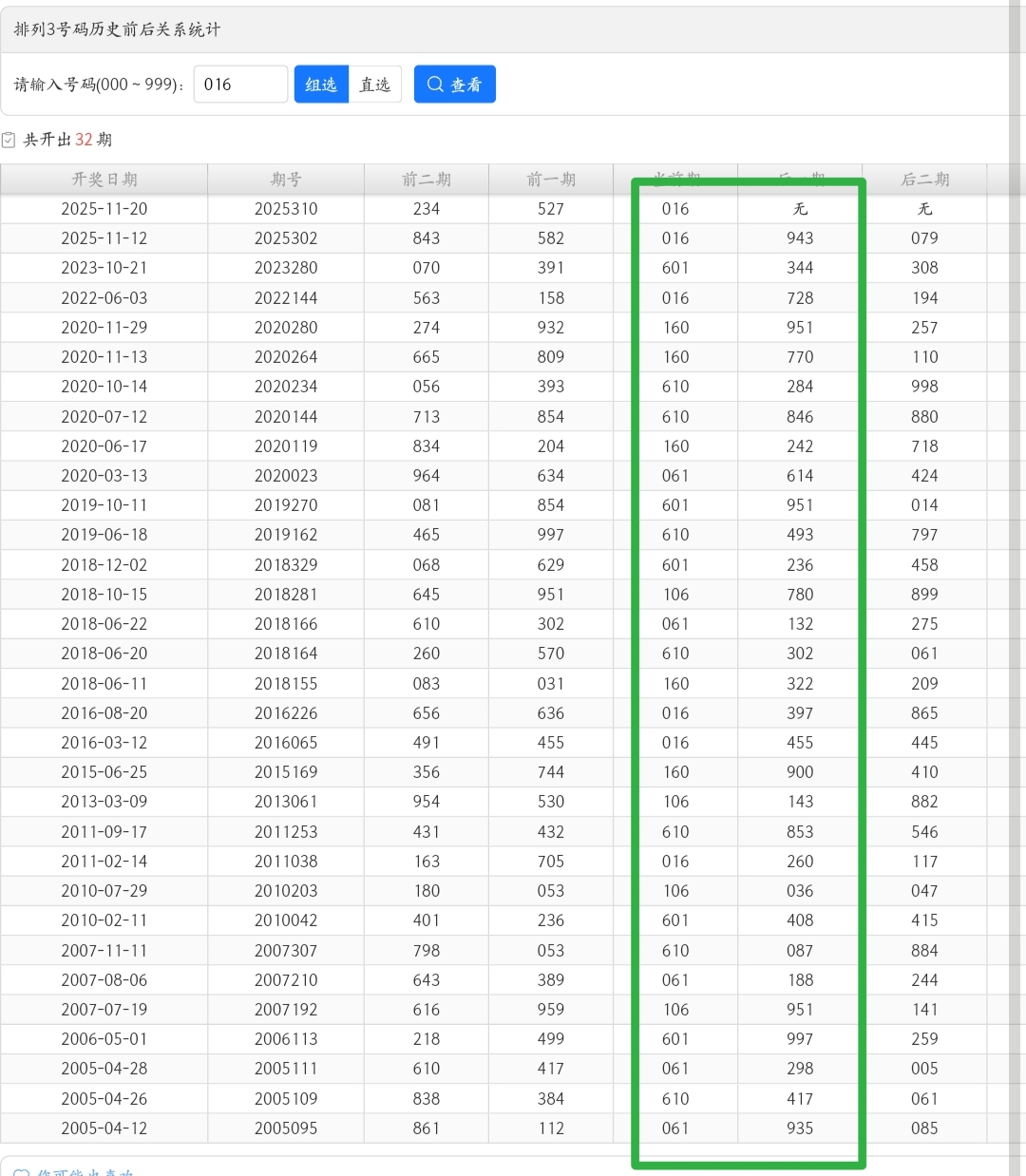This screenshot has height=1176, width=1026.
Task: Click the 后二期 column header
Action: [924, 180]
